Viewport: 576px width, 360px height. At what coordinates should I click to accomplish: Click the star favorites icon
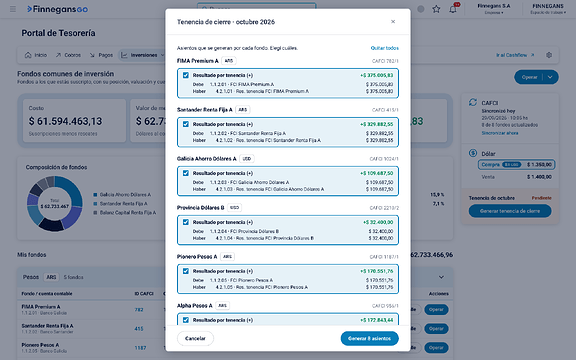436,9
